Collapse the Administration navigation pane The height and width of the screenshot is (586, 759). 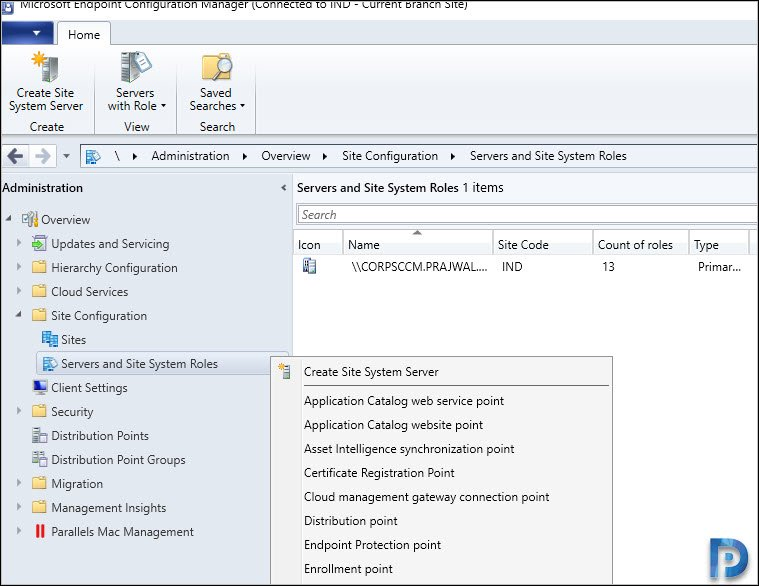[x=284, y=188]
